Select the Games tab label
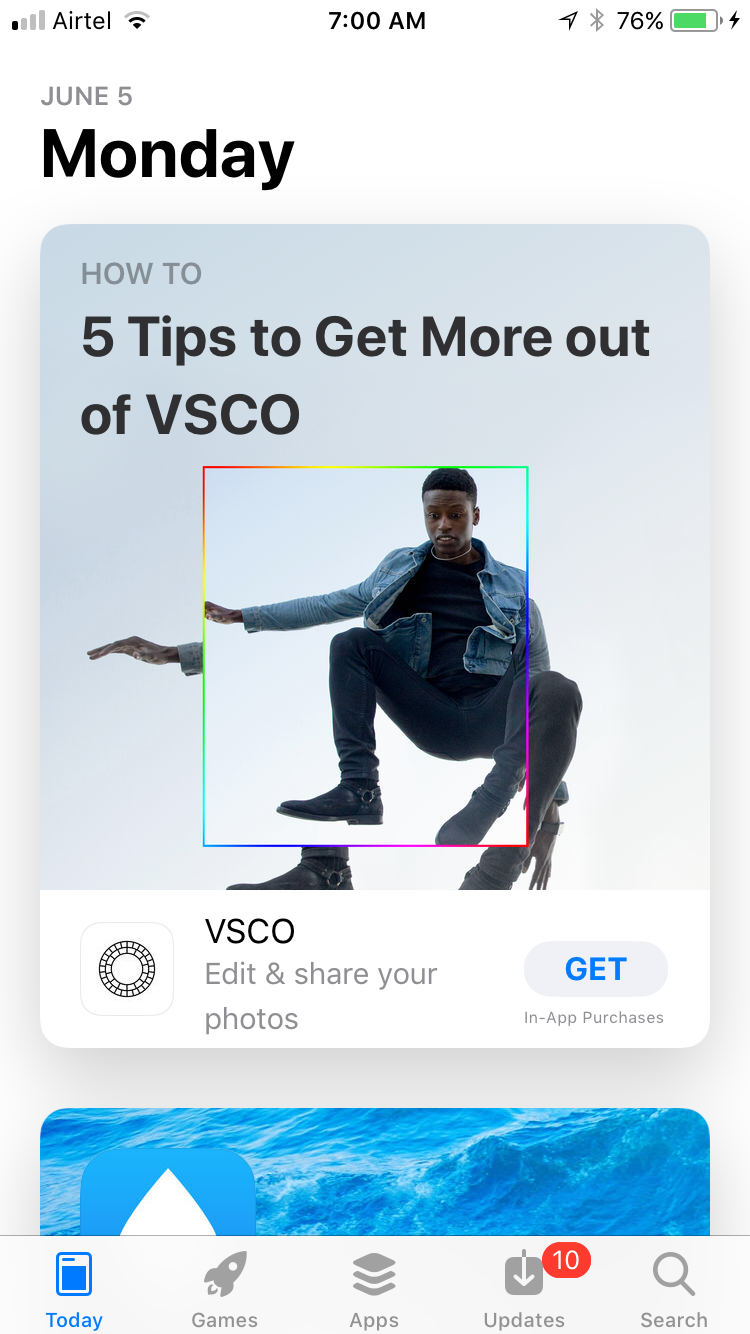The height and width of the screenshot is (1334, 750). [x=224, y=1320]
